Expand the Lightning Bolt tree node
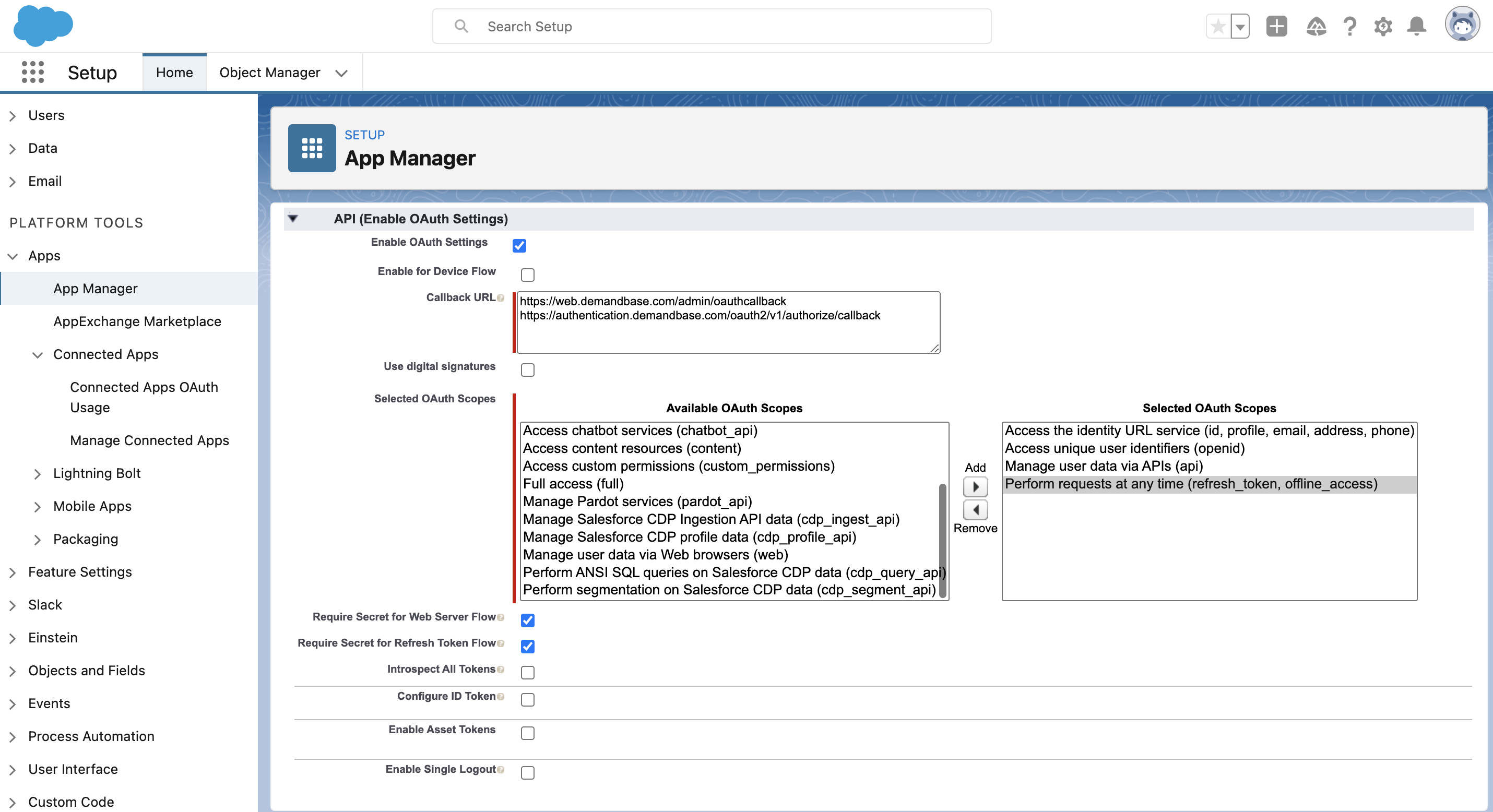1493x812 pixels. click(38, 474)
